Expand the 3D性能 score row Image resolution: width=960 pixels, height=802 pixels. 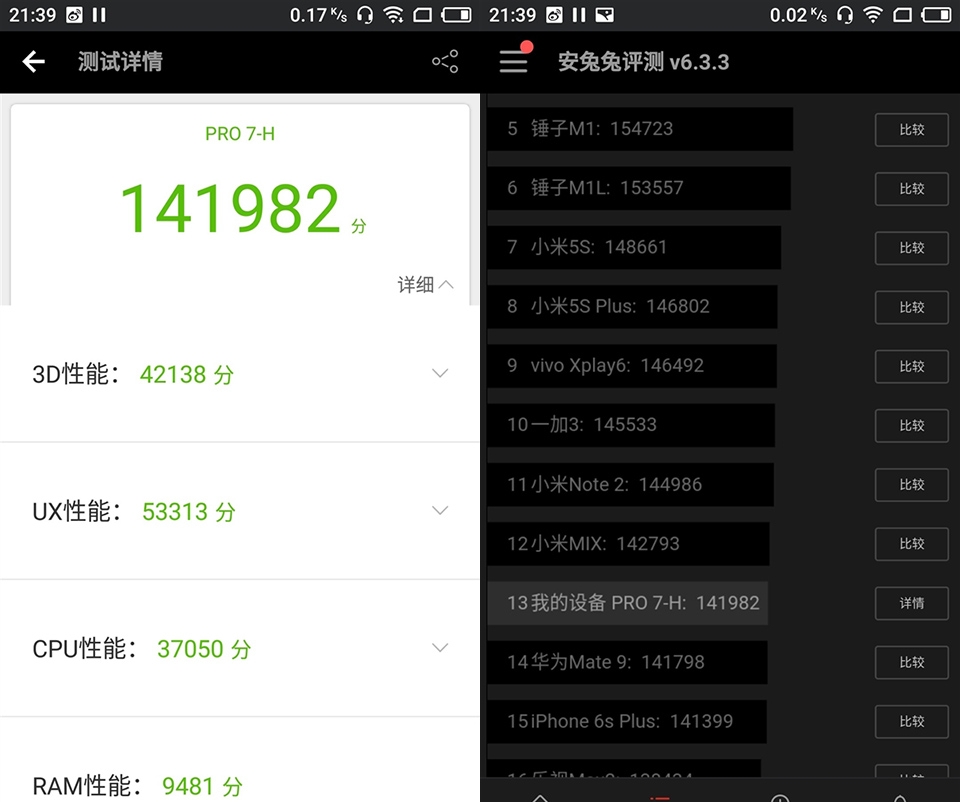pos(440,373)
